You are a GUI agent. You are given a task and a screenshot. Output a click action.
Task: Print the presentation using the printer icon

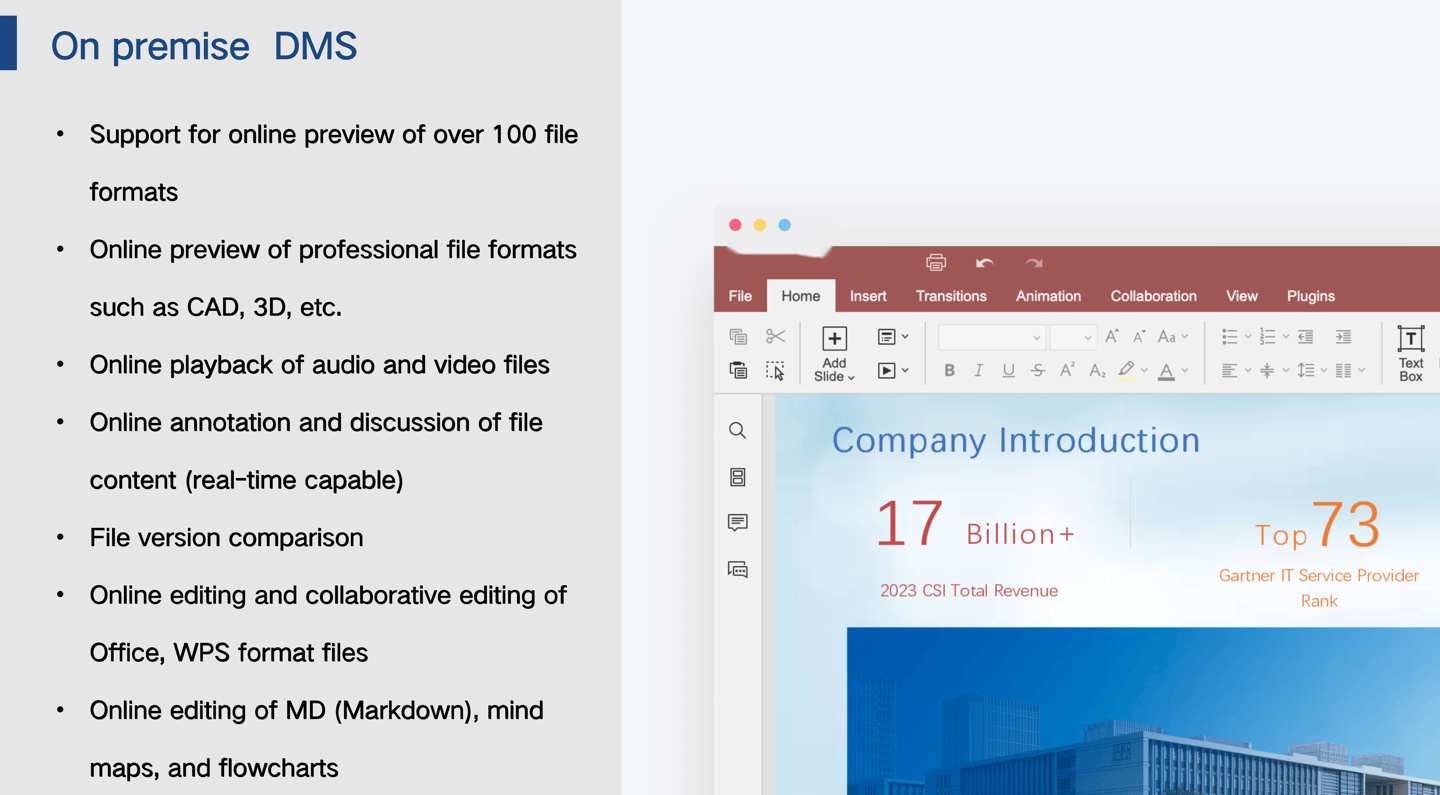point(936,263)
